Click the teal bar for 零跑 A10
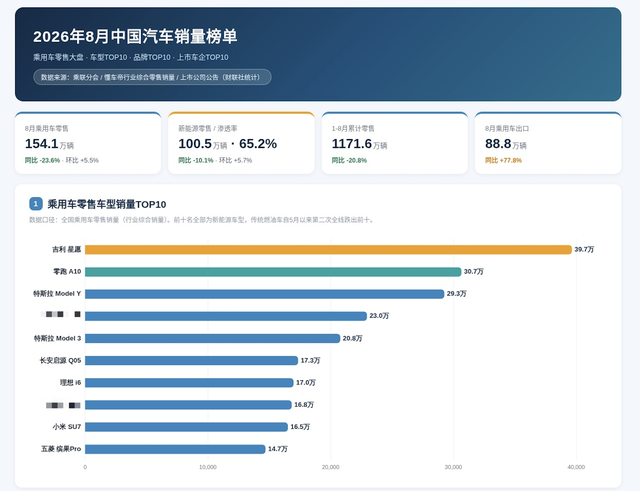640x491 pixels. tap(273, 272)
